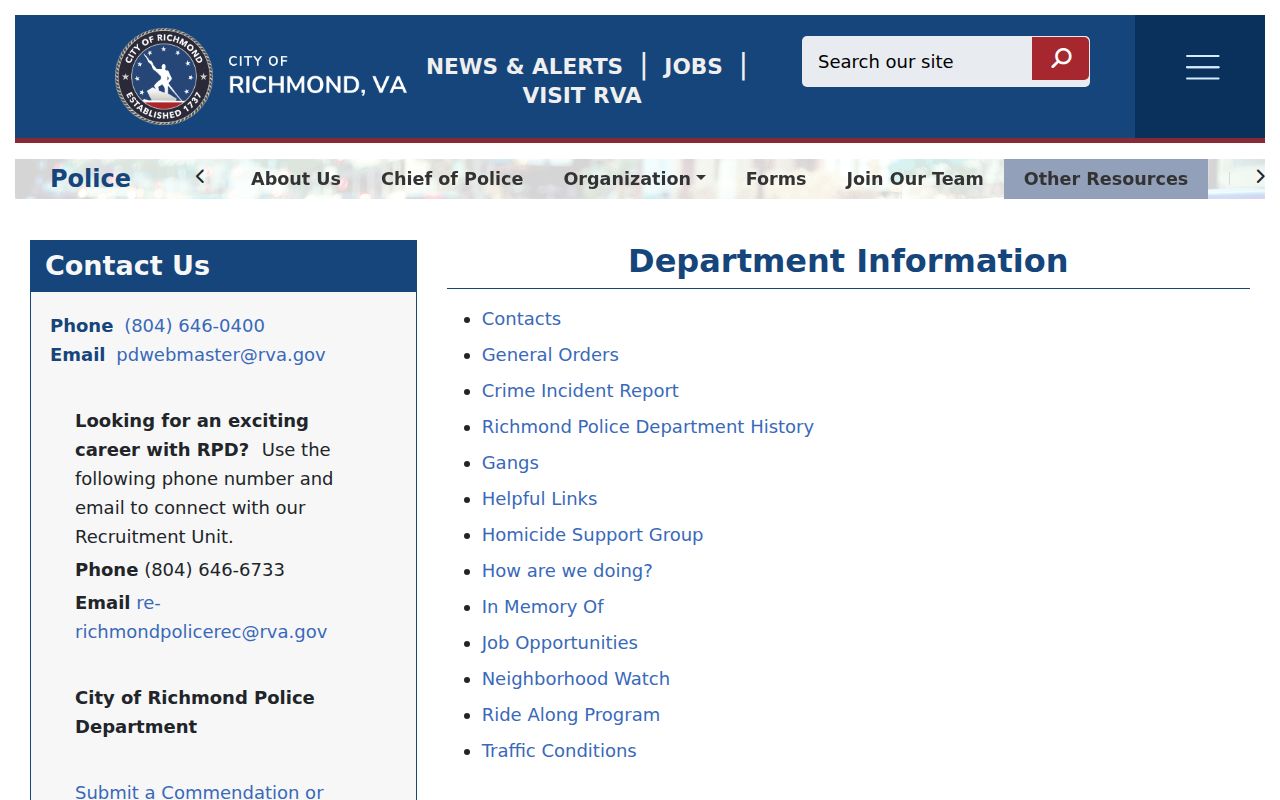Open the About Us tab

pyautogui.click(x=296, y=179)
